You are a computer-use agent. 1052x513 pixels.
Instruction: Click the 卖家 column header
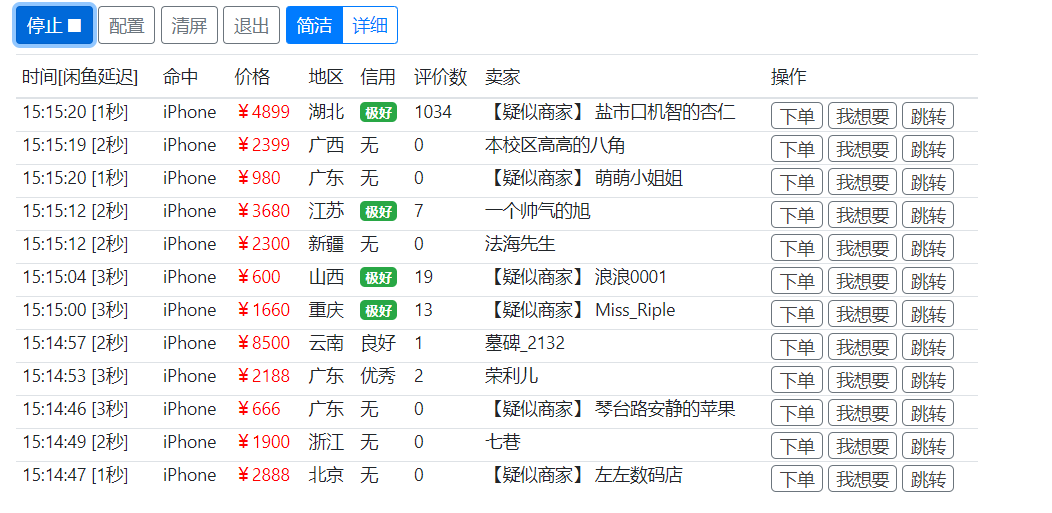tap(503, 77)
